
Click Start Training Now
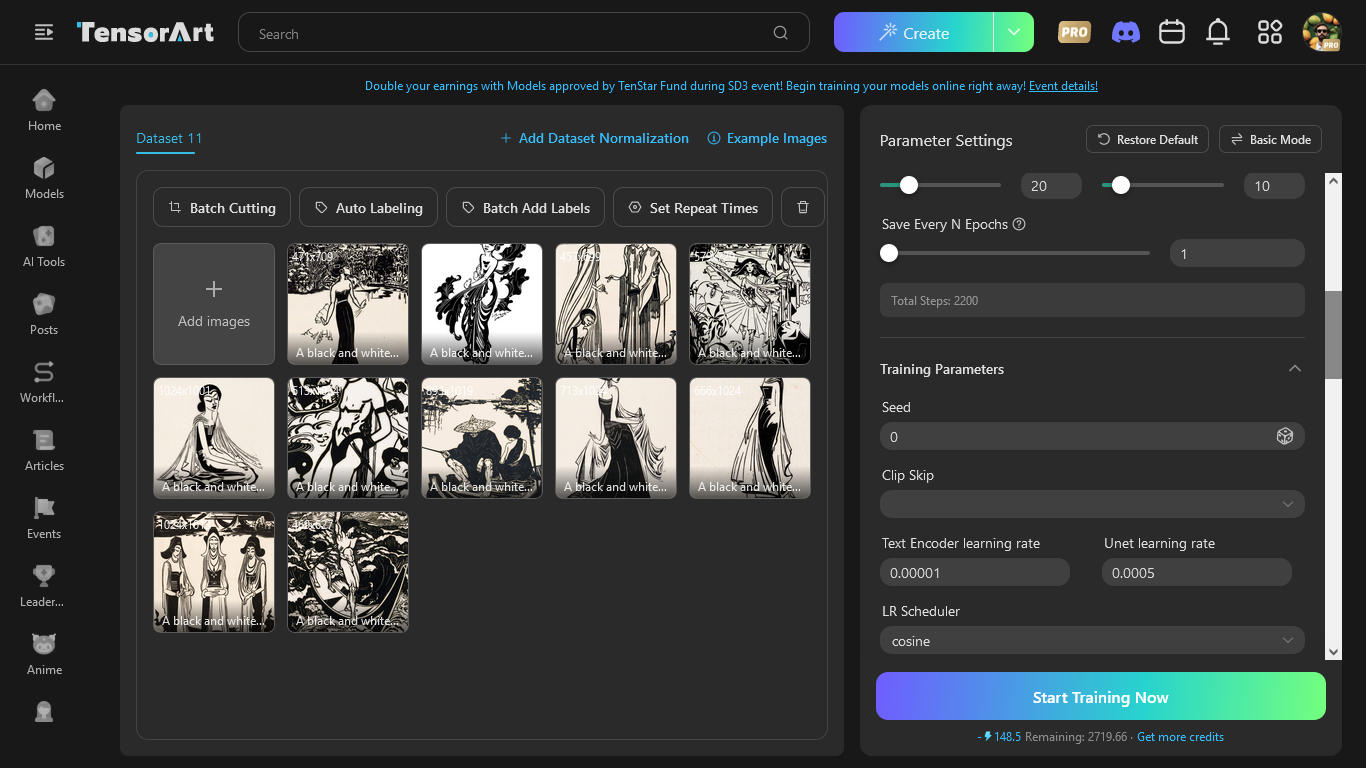[x=1101, y=697]
